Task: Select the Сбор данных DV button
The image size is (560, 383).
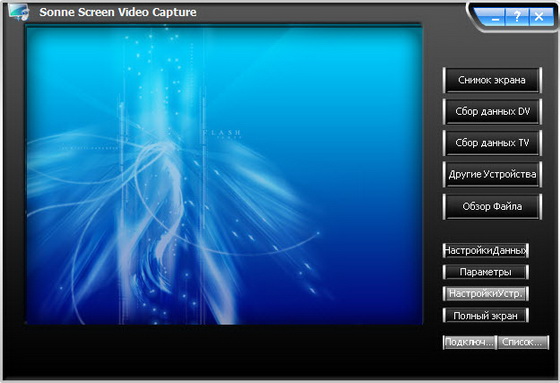Action: pos(492,111)
